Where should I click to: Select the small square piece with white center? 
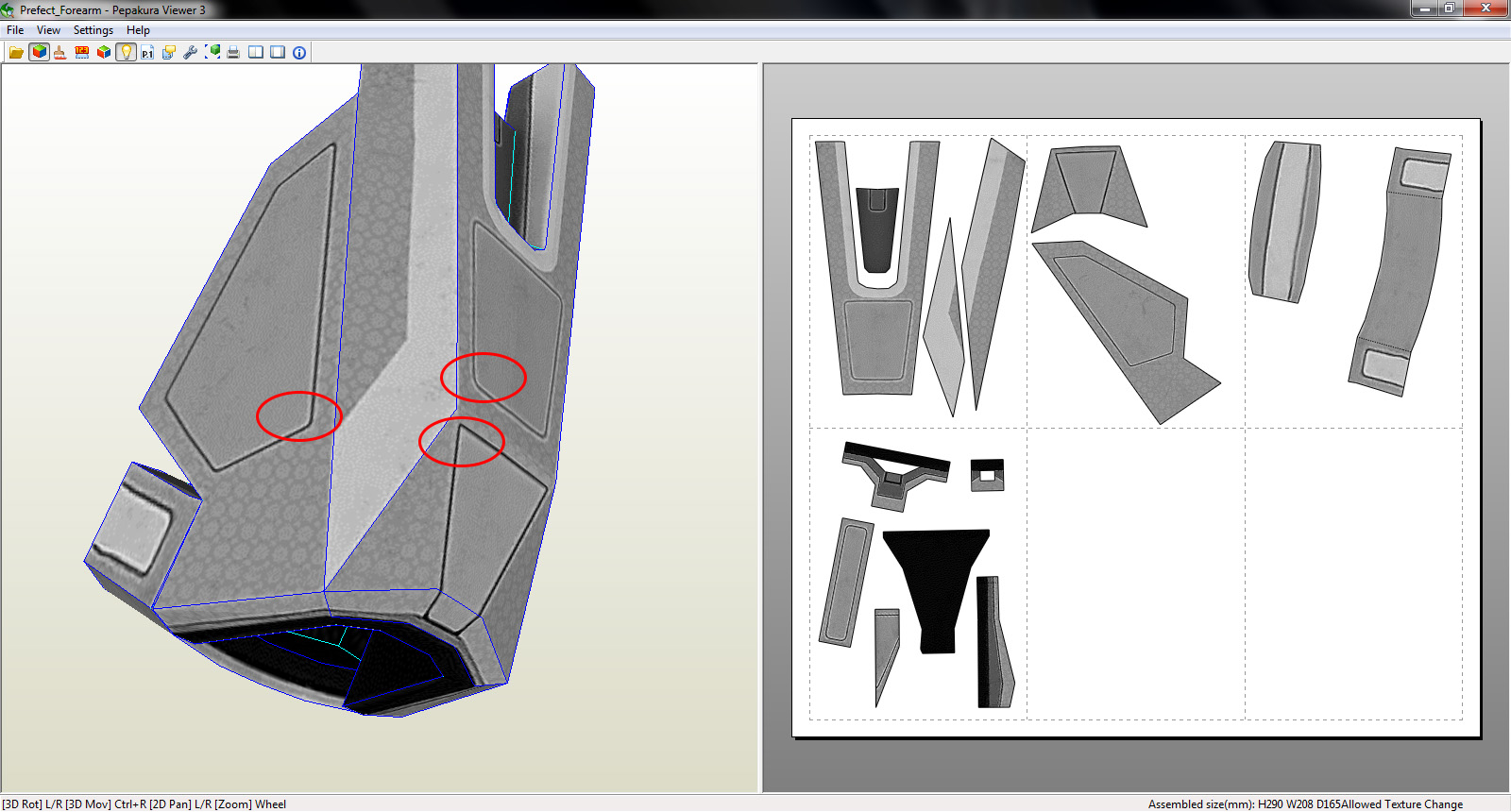tap(987, 475)
